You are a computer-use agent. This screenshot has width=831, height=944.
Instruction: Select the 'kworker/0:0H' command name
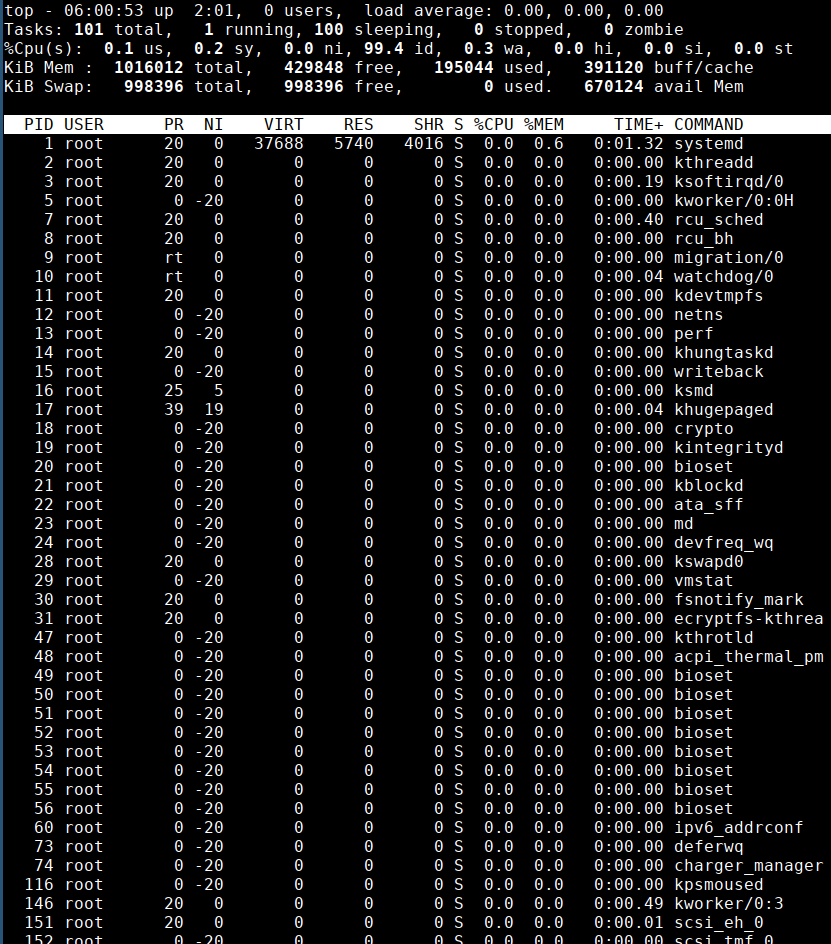[x=733, y=200]
